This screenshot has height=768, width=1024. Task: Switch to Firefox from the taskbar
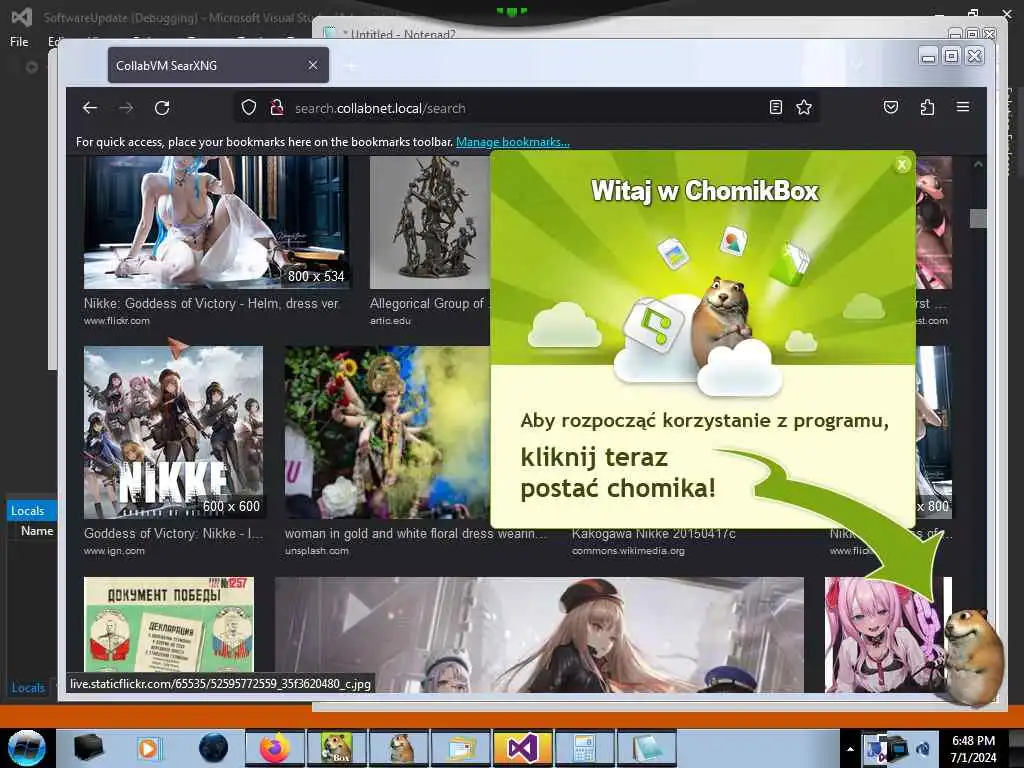tap(274, 748)
